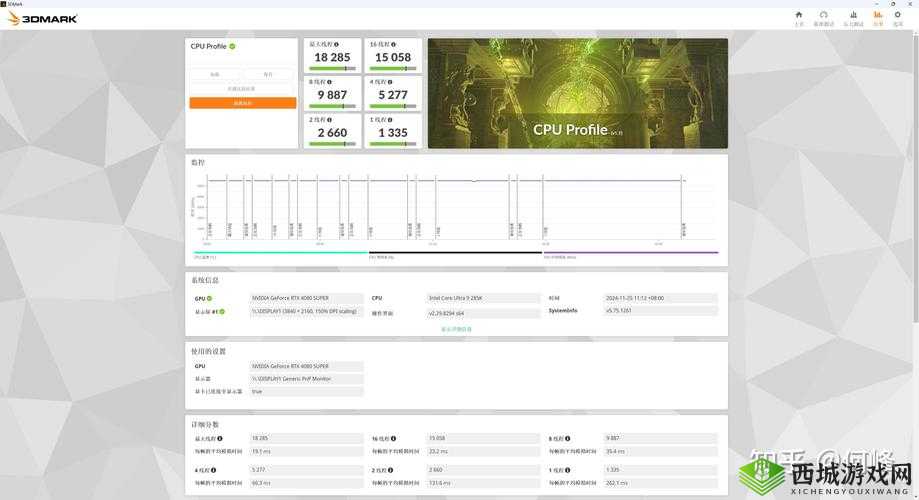Click info icon beside 8 threads detailed score
919x500 pixels.
coord(569,439)
